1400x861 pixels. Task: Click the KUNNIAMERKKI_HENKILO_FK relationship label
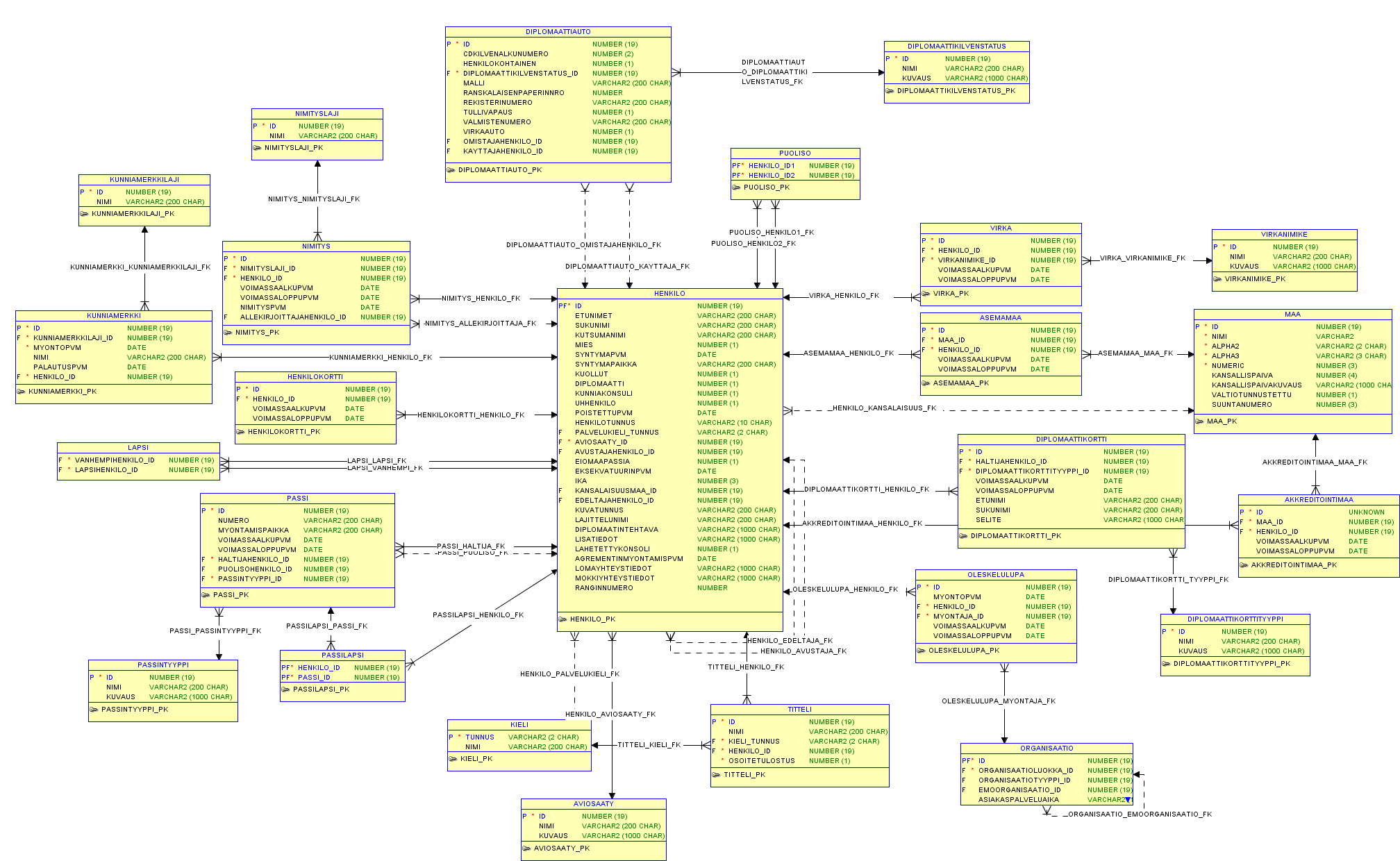[x=381, y=358]
